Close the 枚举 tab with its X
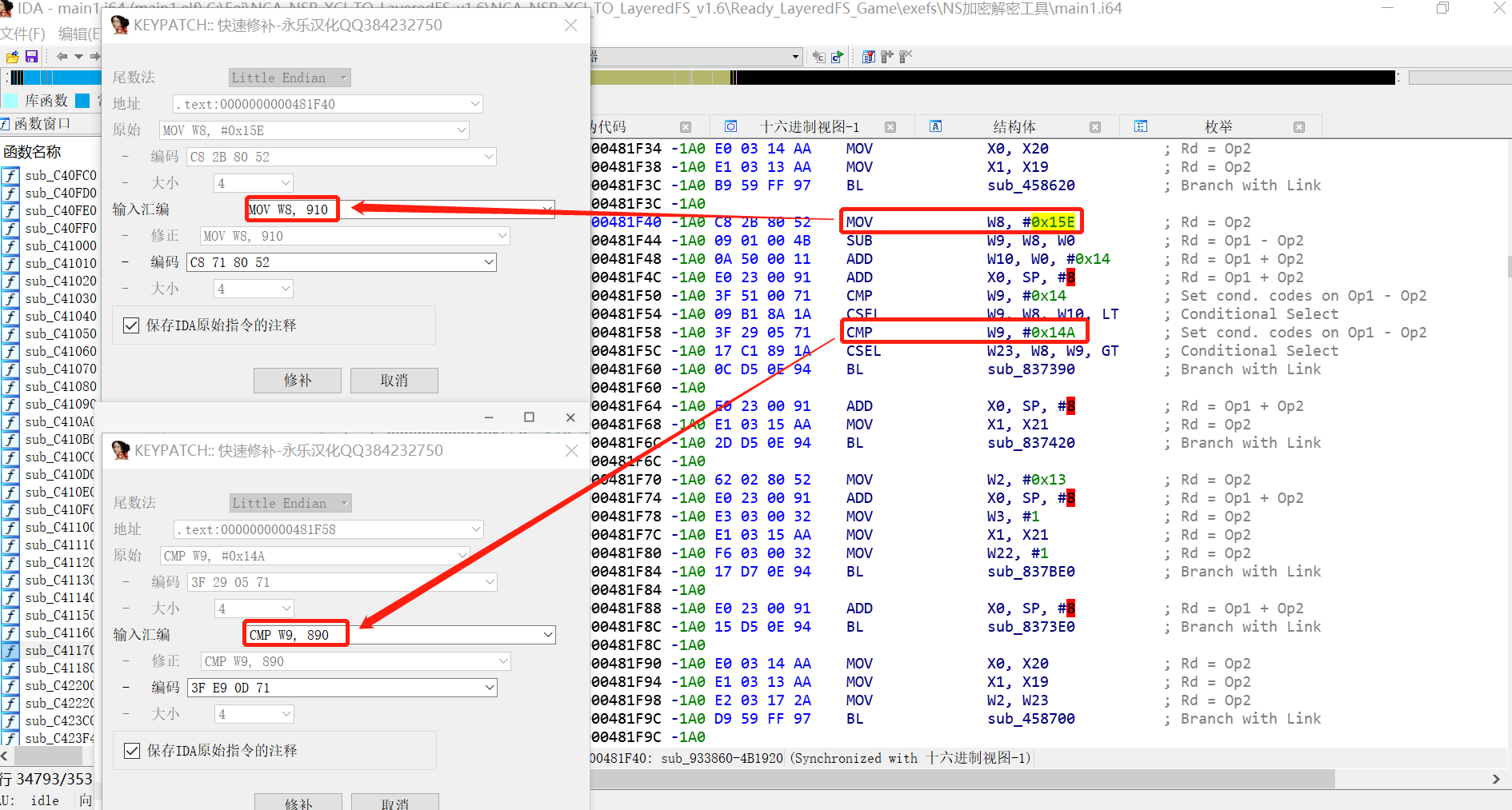1512x810 pixels. pyautogui.click(x=1299, y=127)
